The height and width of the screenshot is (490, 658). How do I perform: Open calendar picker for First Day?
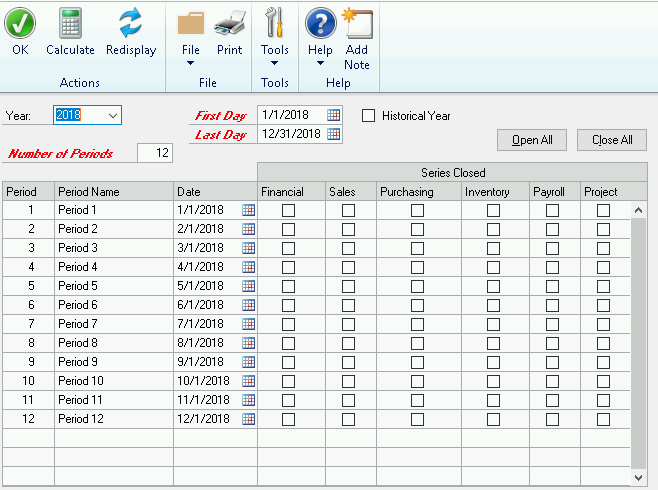point(334,115)
